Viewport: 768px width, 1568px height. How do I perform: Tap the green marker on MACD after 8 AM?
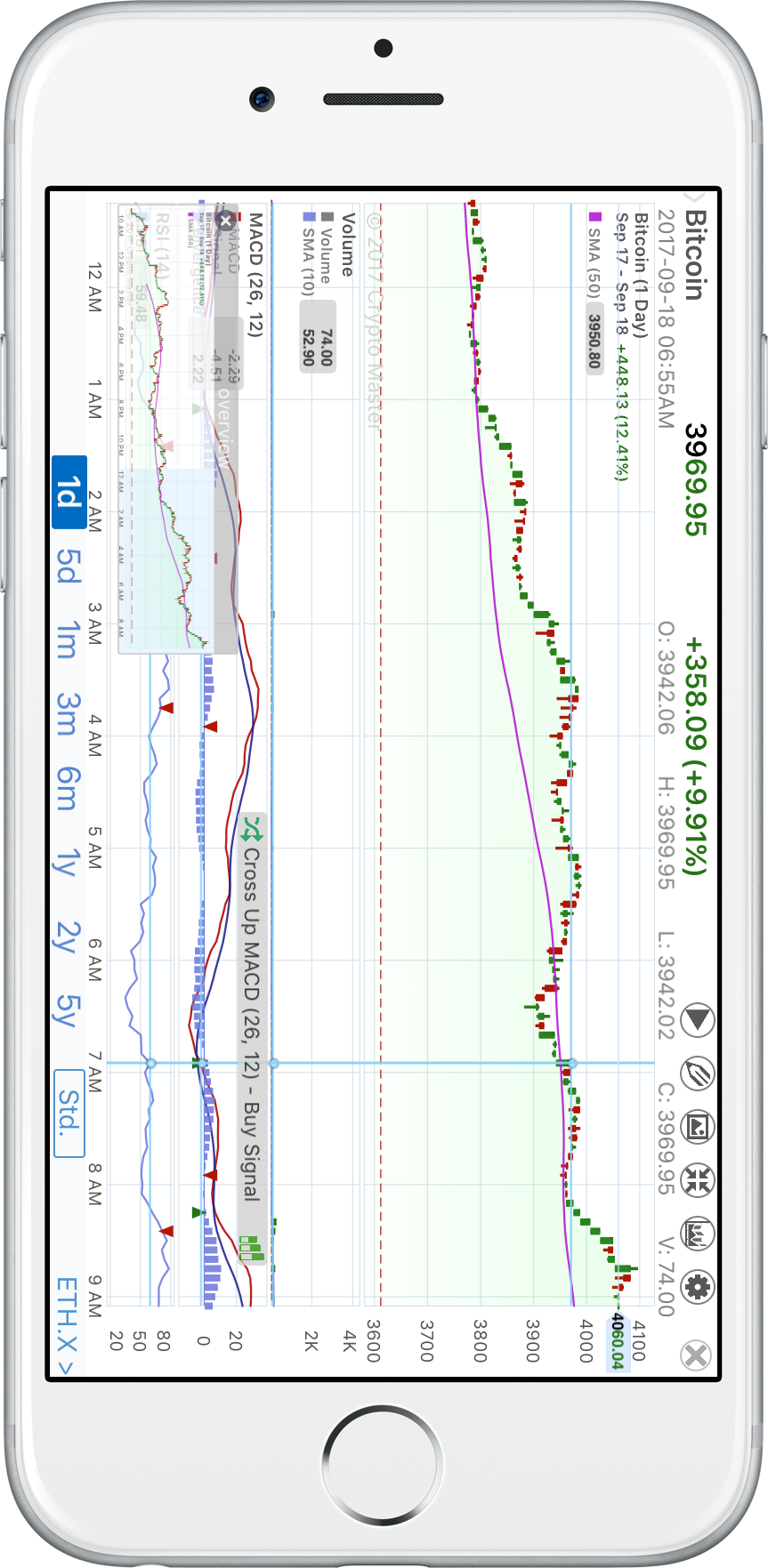198,1212
